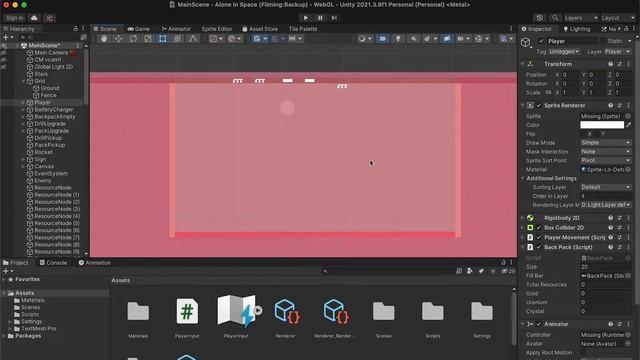Viewport: 640px width, 360px height.
Task: Expand the Player object in Hierarchy
Action: click(23, 102)
